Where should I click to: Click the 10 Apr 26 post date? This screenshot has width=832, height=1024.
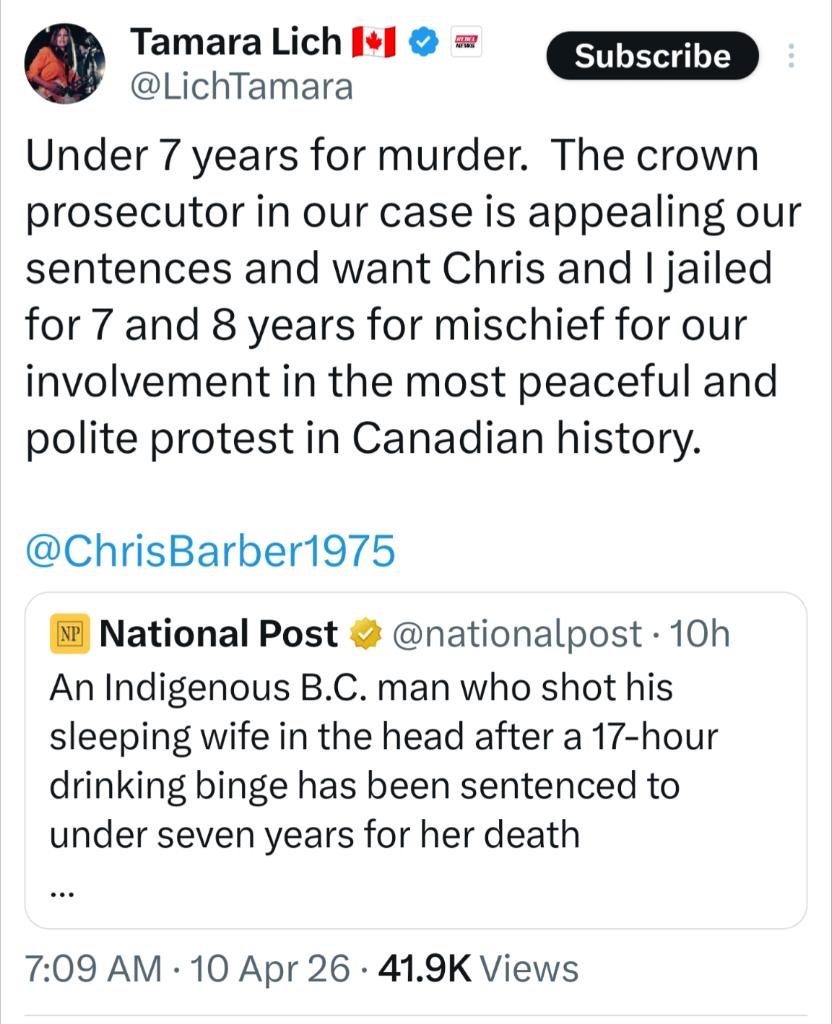pos(272,968)
